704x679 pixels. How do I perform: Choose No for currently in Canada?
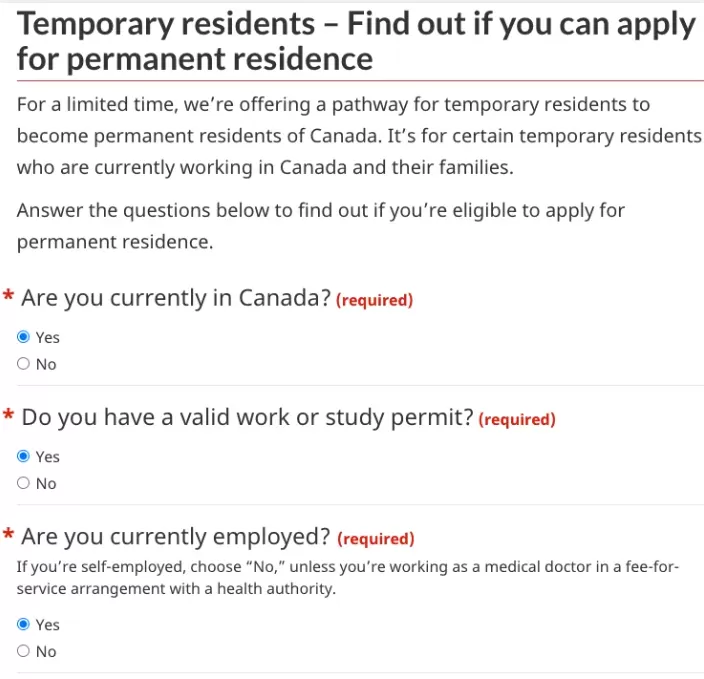(23, 363)
